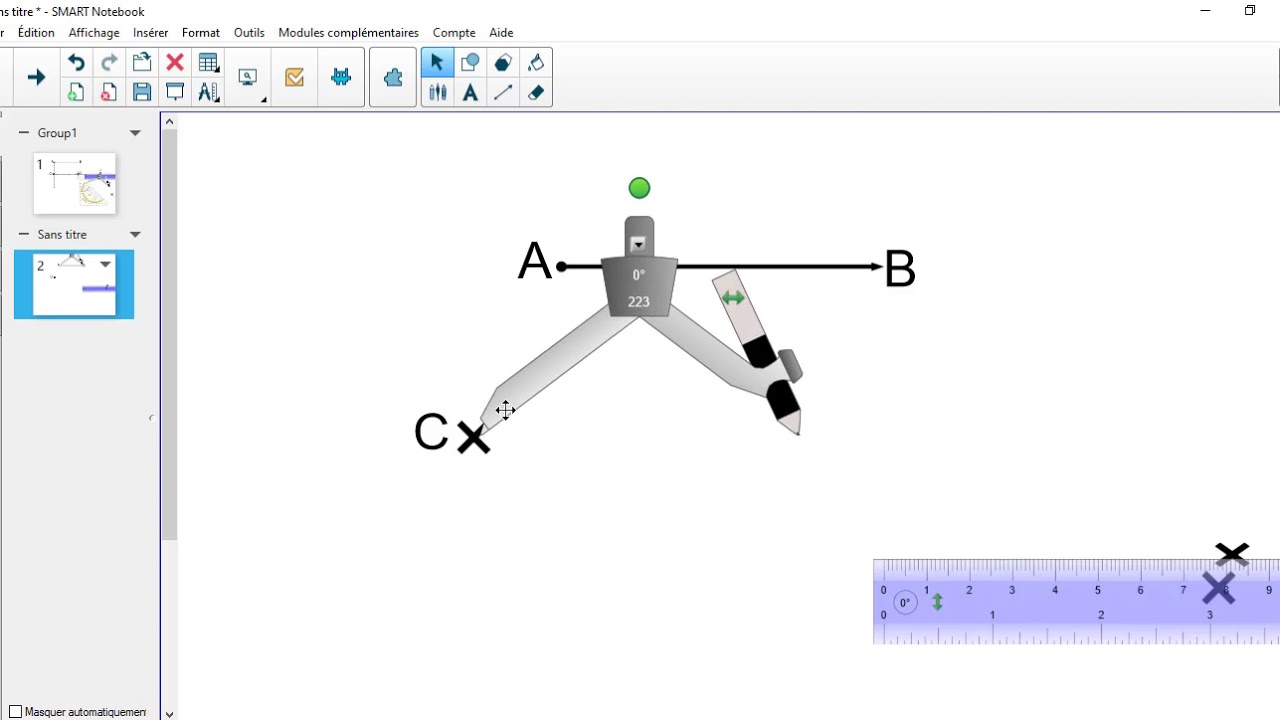Open the compass top dropdown menu
1280x720 pixels.
(x=638, y=244)
